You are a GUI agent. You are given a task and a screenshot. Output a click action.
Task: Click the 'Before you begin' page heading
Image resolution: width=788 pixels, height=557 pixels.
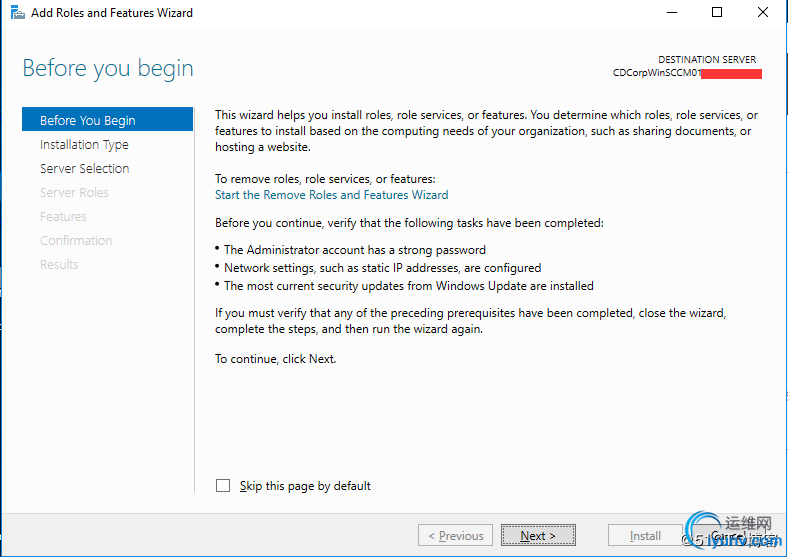[108, 68]
